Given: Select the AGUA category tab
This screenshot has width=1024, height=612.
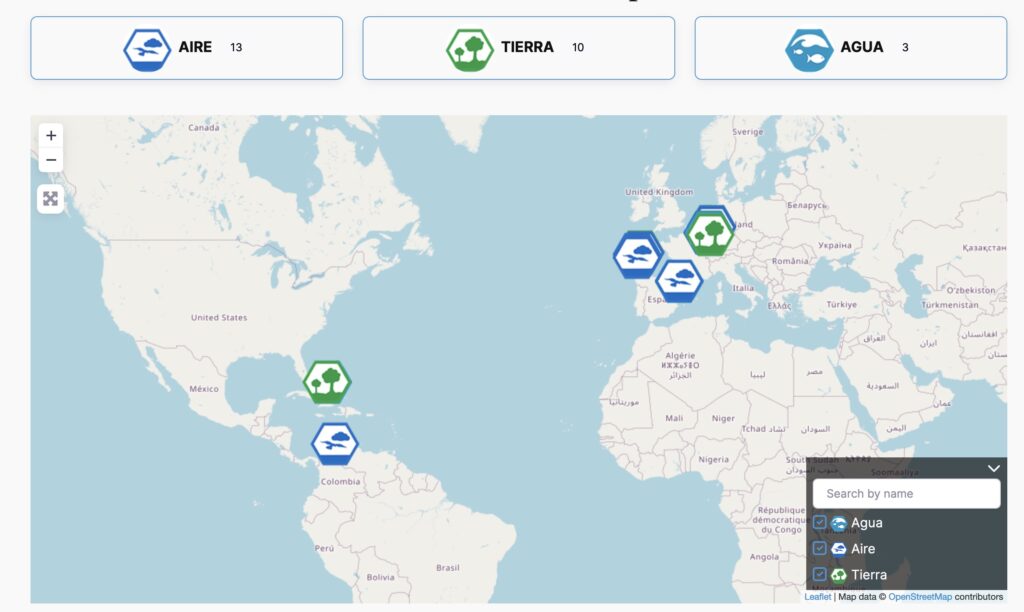Looking at the screenshot, I should [850, 48].
